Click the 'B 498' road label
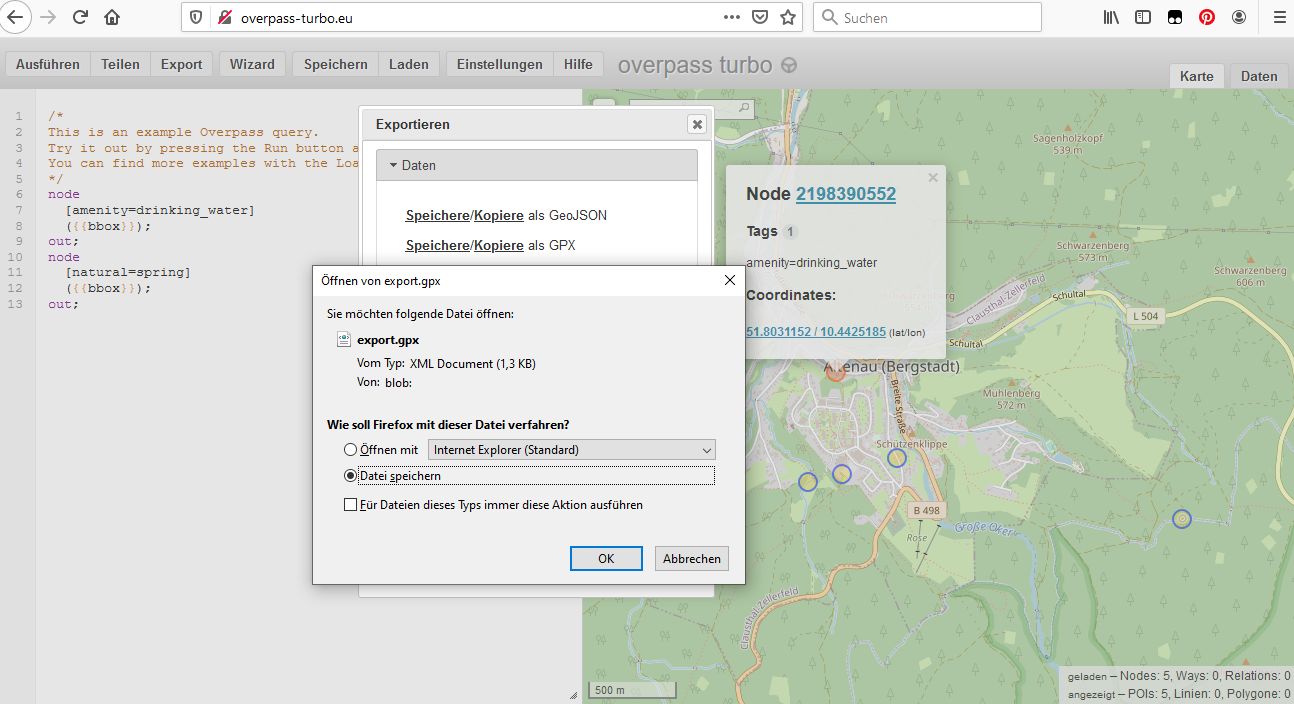Screen dimensions: 1294x704 [927, 511]
